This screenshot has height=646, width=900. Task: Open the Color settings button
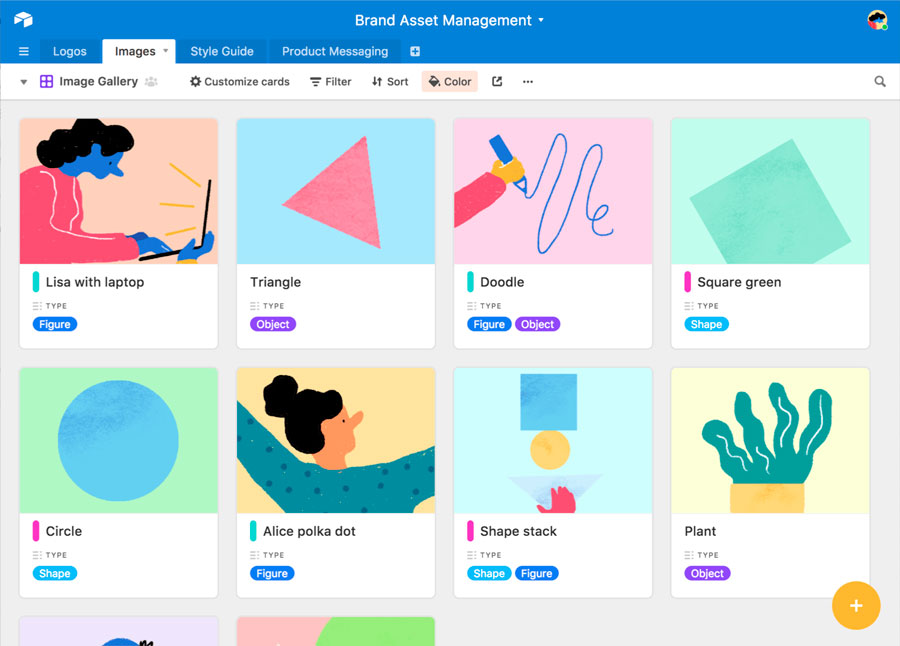[x=450, y=82]
